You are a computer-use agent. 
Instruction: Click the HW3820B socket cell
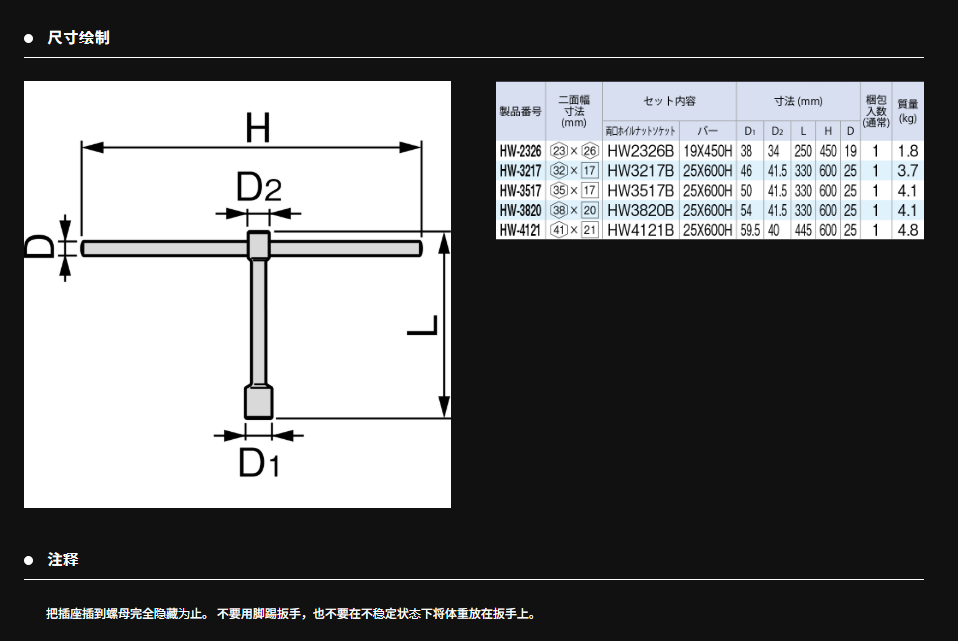click(640, 211)
